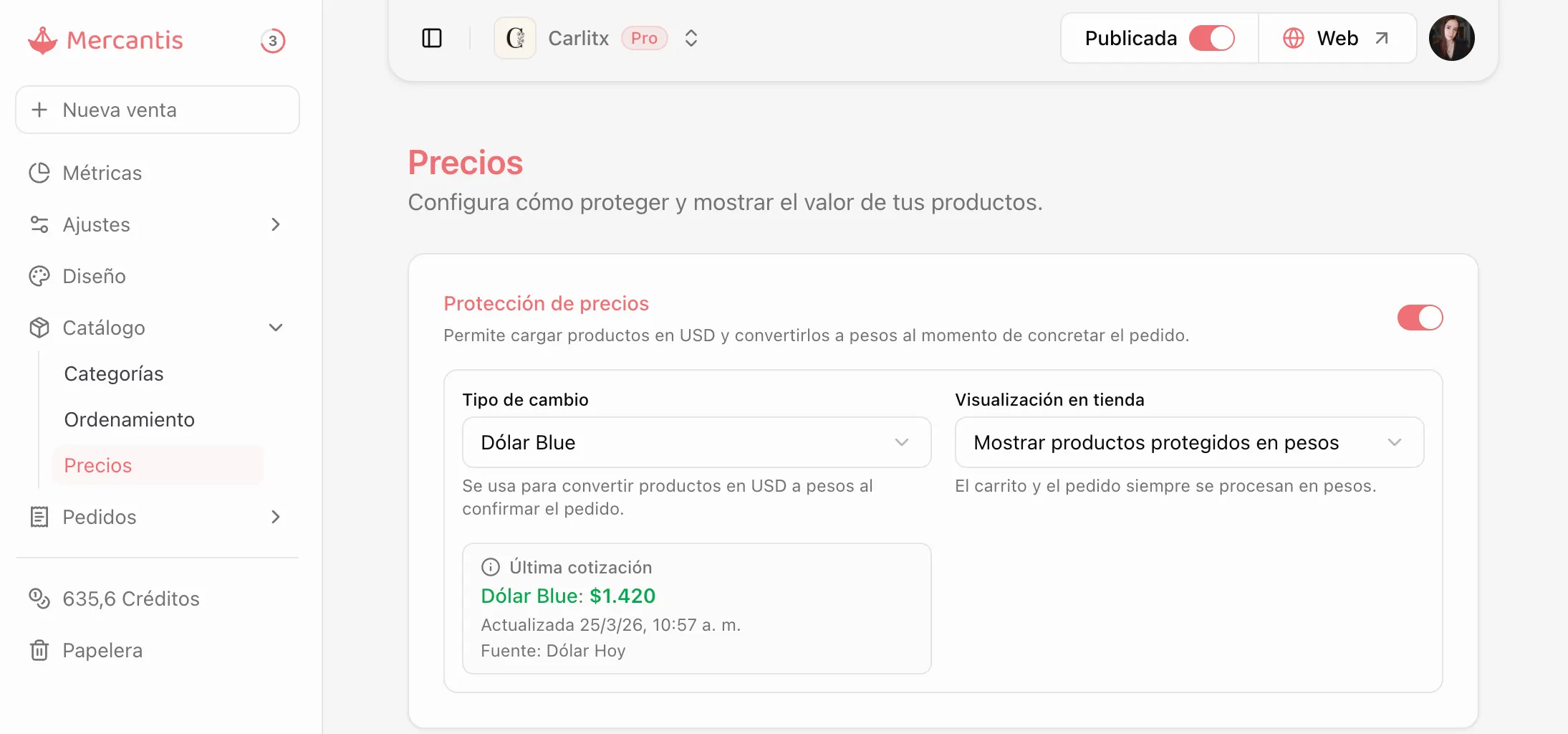1568x734 pixels.
Task: Click the info icon next to Última cotización
Action: (489, 567)
